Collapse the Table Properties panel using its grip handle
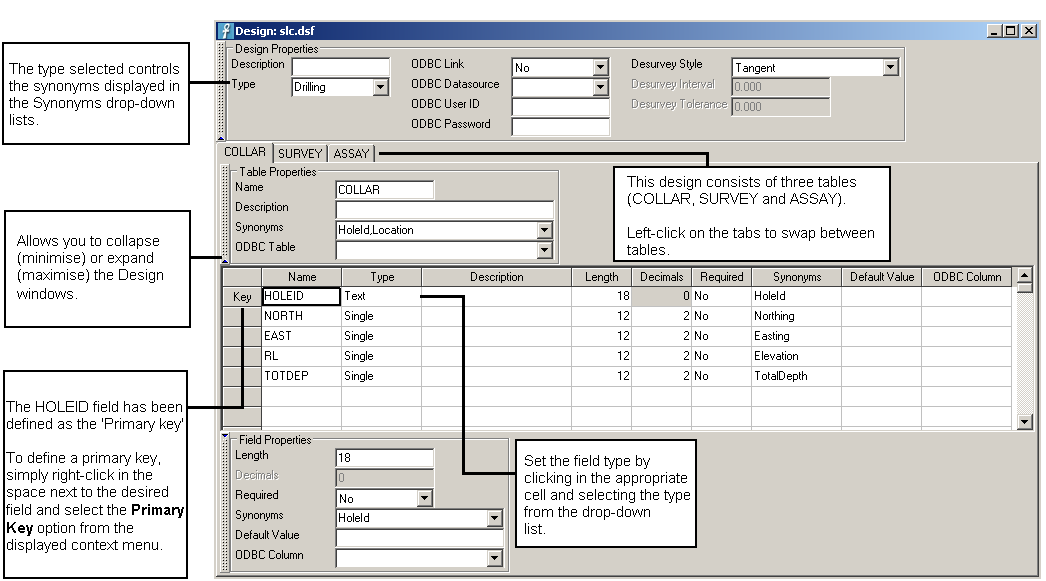The width and height of the screenshot is (1046, 581). click(x=225, y=213)
